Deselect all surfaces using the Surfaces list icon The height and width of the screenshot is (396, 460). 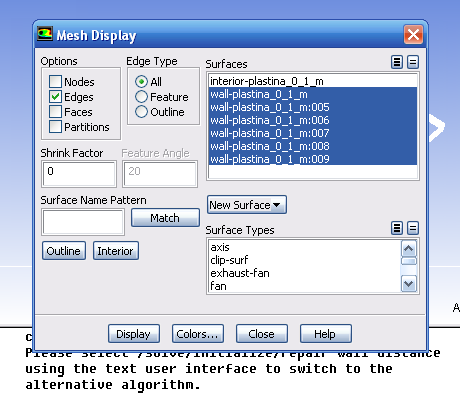click(x=413, y=62)
